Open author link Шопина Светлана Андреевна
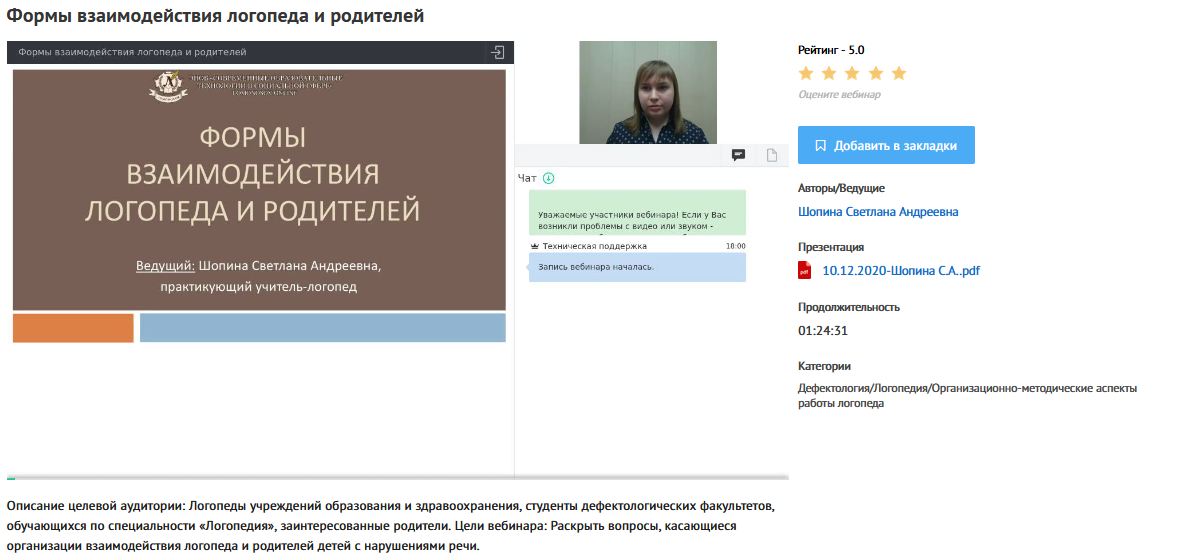The width and height of the screenshot is (1178, 560). click(x=878, y=212)
